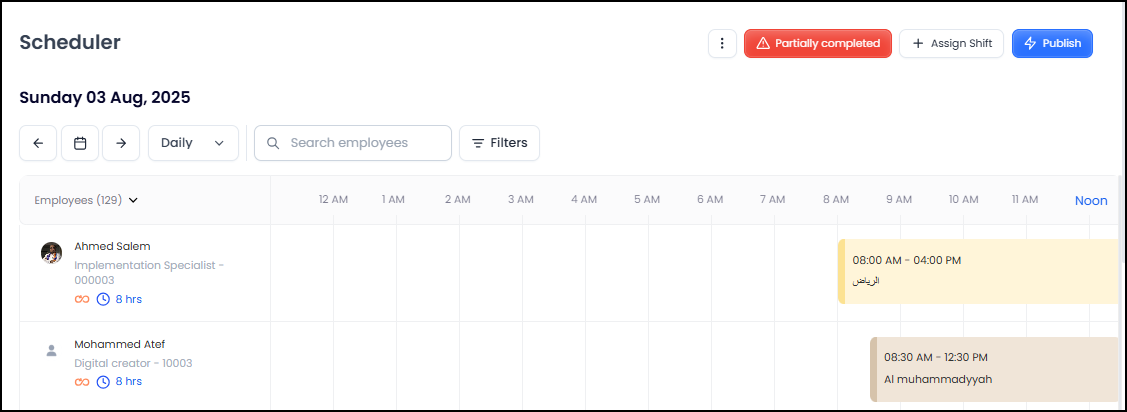Select Mohammed Atef's Al muhammadyyah shift block
Viewport: 1127px width, 412px height.
click(993, 369)
